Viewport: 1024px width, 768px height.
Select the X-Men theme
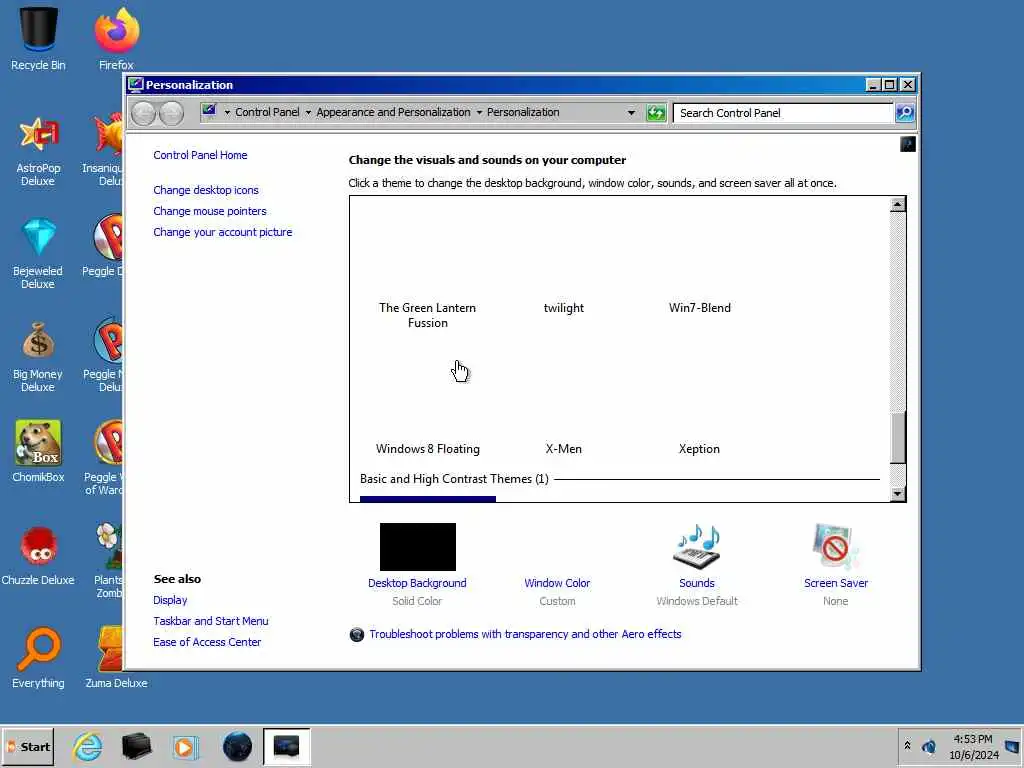tap(564, 449)
